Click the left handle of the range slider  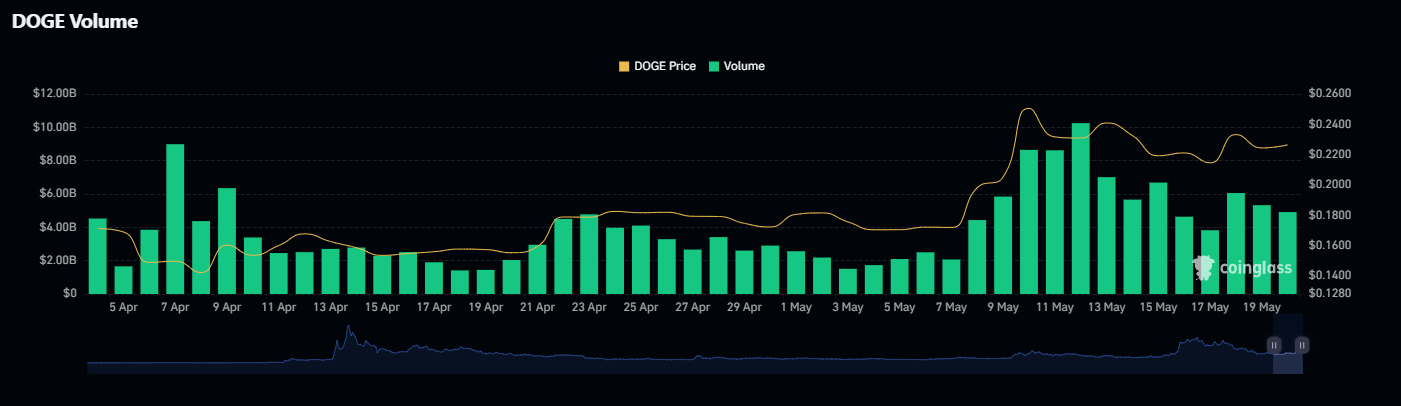point(1274,345)
